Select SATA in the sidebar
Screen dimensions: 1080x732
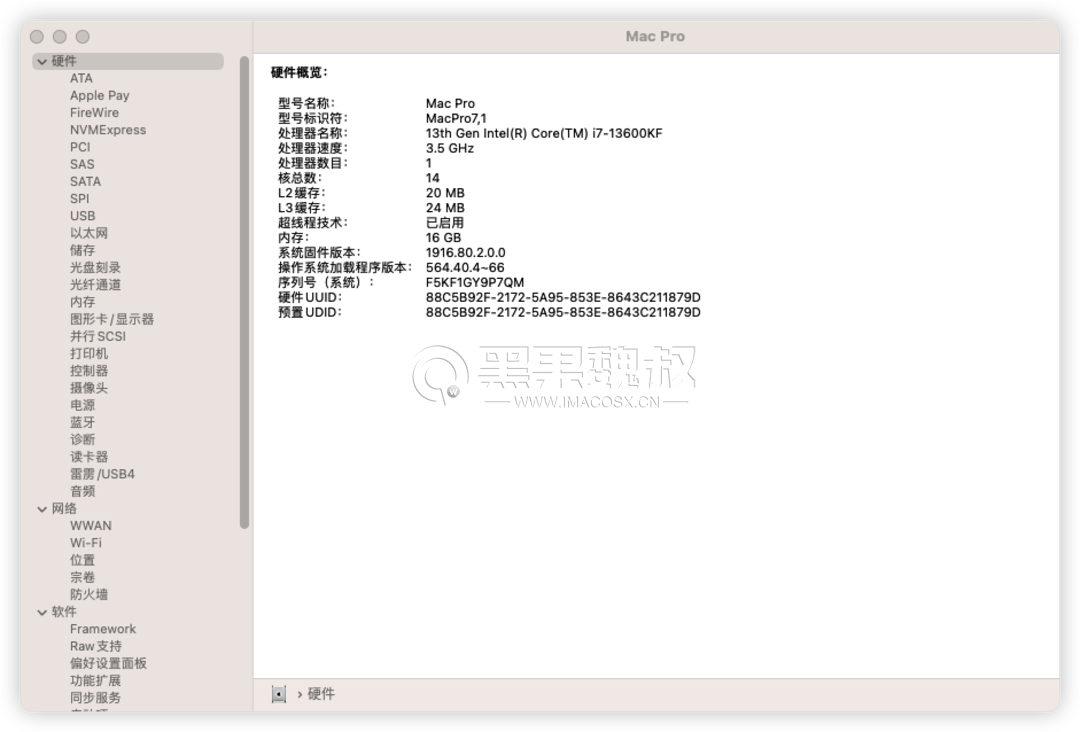pos(85,182)
